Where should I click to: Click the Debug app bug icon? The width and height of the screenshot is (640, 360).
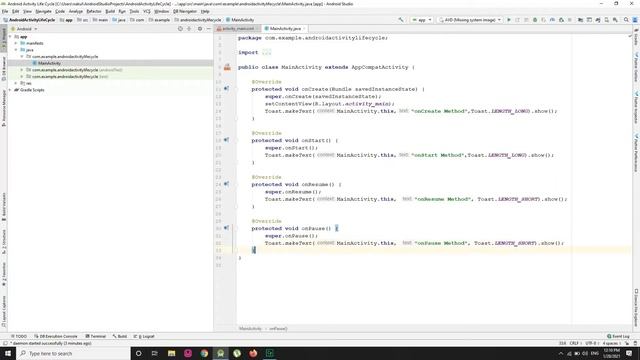[535, 20]
